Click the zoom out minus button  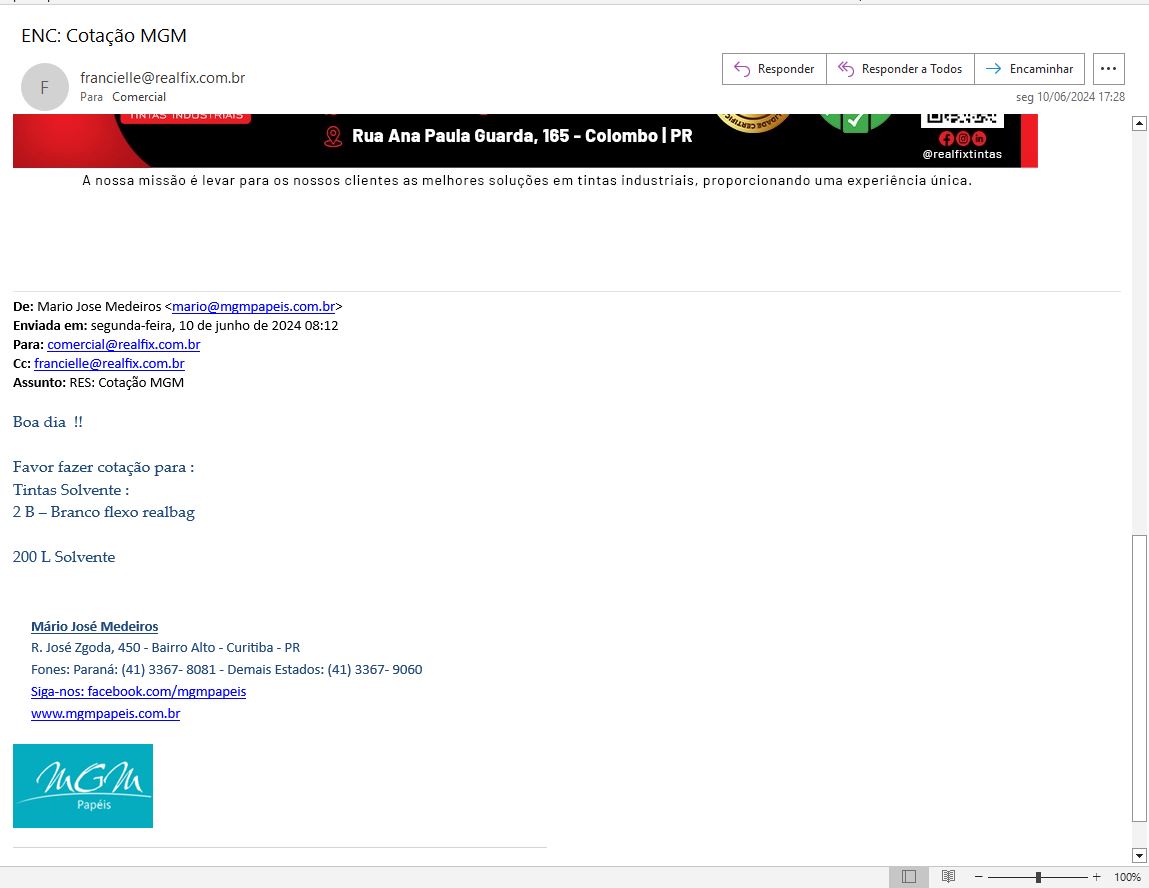[x=979, y=877]
